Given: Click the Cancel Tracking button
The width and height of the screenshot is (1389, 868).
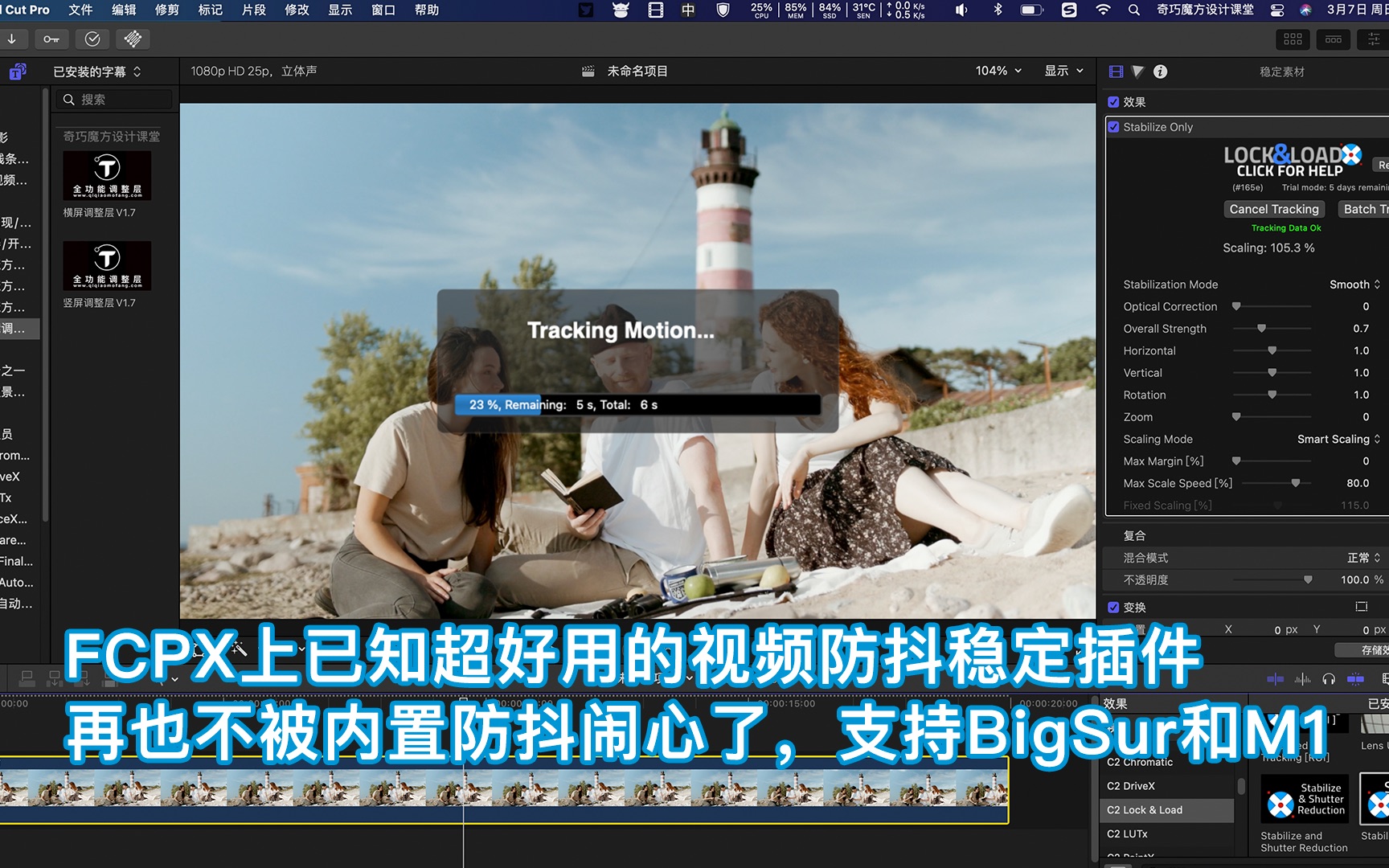Looking at the screenshot, I should (1274, 209).
